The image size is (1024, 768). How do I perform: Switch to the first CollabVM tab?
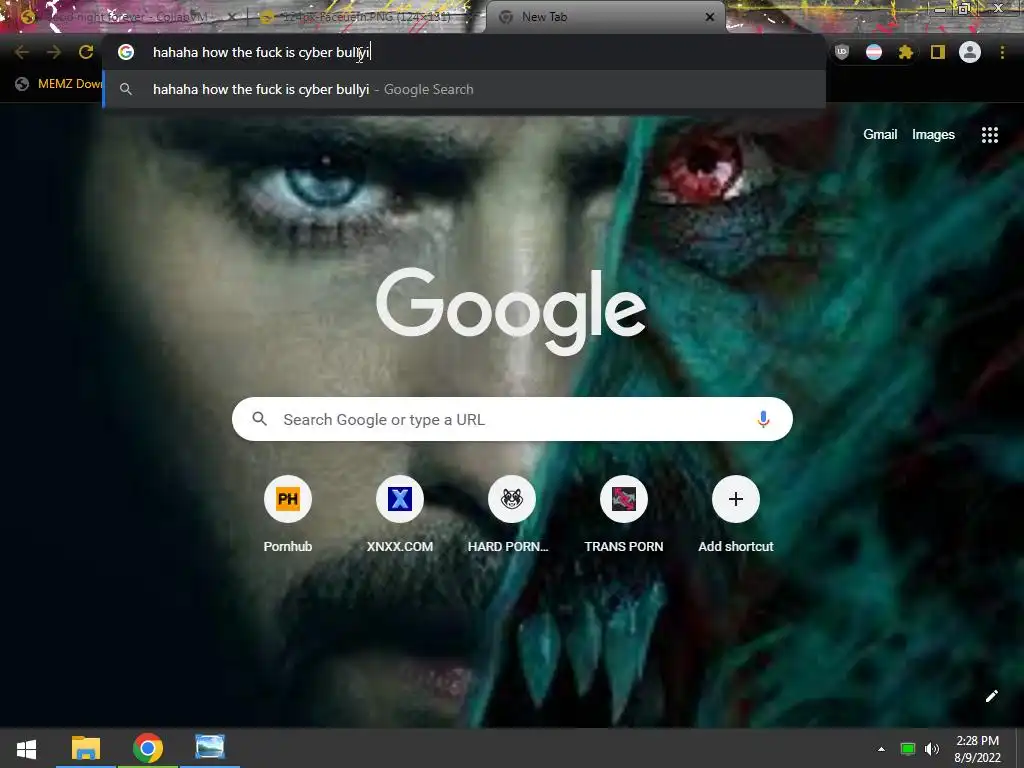coord(127,17)
